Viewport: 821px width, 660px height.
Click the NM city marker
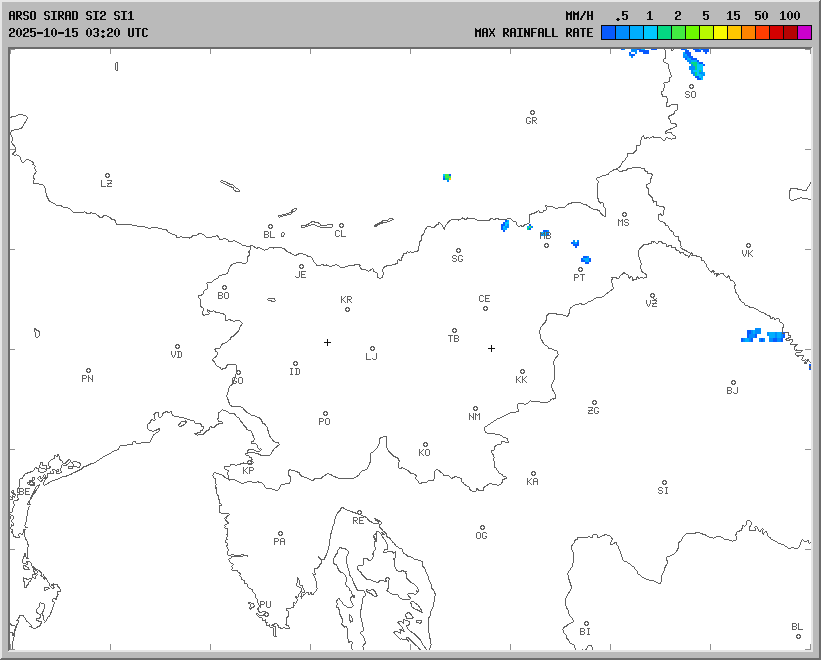click(x=475, y=409)
